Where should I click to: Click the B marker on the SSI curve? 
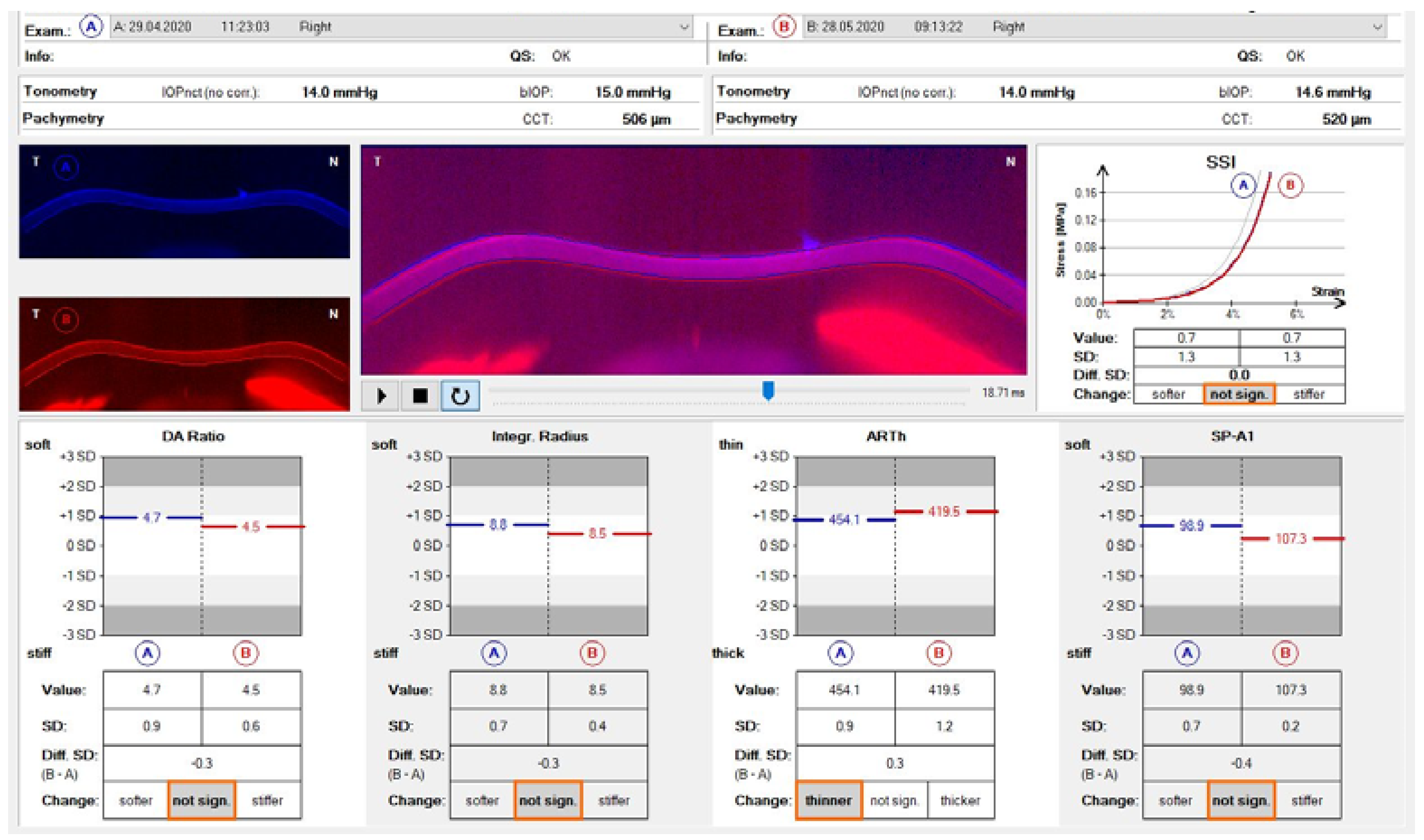pos(1291,185)
